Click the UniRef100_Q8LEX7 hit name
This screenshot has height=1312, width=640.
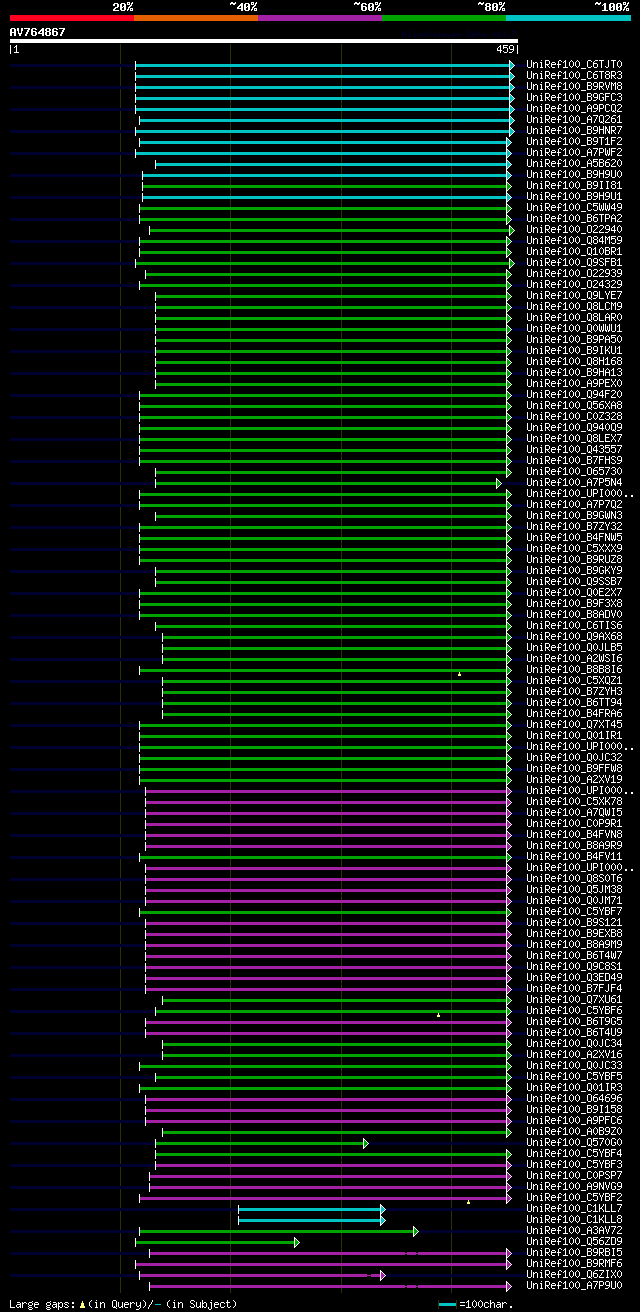[x=574, y=439]
